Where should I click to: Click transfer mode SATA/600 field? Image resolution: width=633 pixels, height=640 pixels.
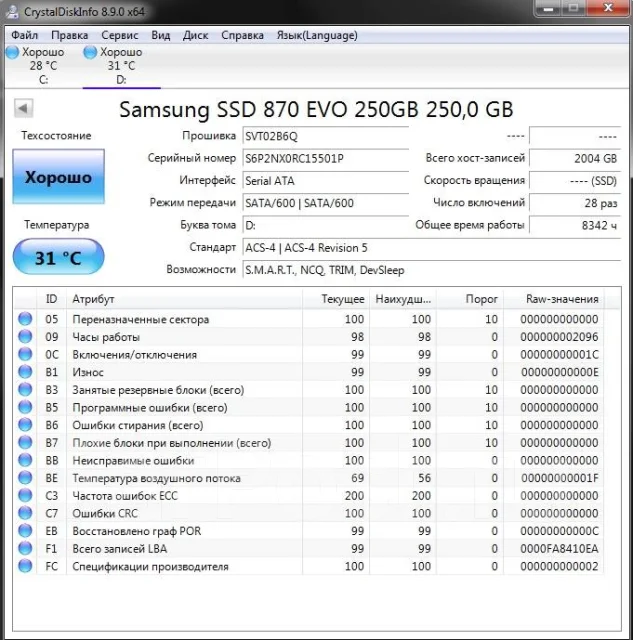pyautogui.click(x=326, y=203)
